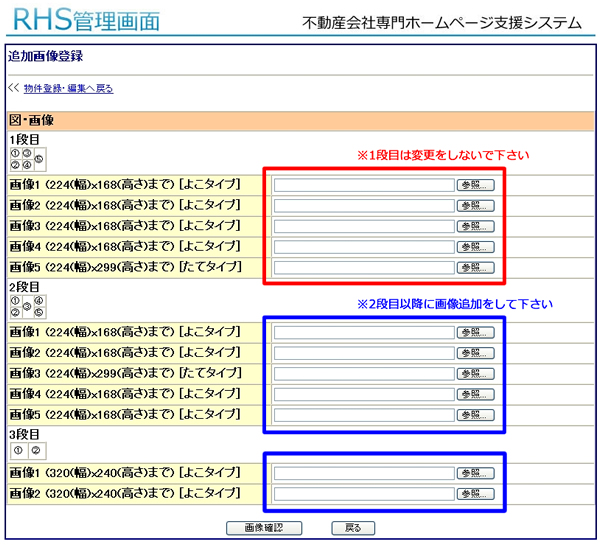The width and height of the screenshot is (600, 545).
Task: Click 参照 button for 3段目 画像1
Action: point(476,473)
